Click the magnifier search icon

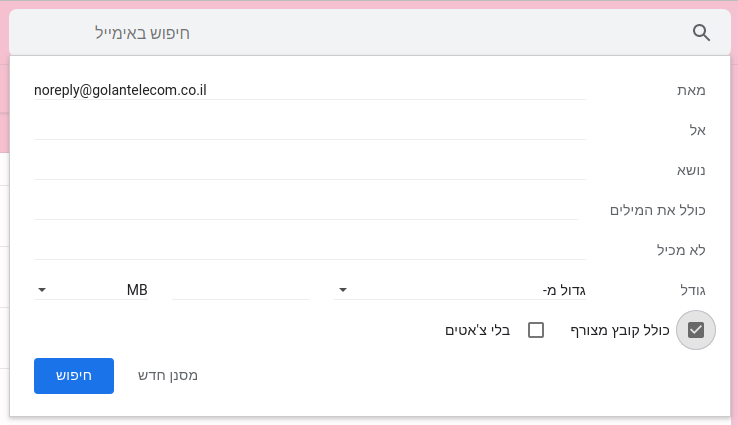click(x=701, y=33)
